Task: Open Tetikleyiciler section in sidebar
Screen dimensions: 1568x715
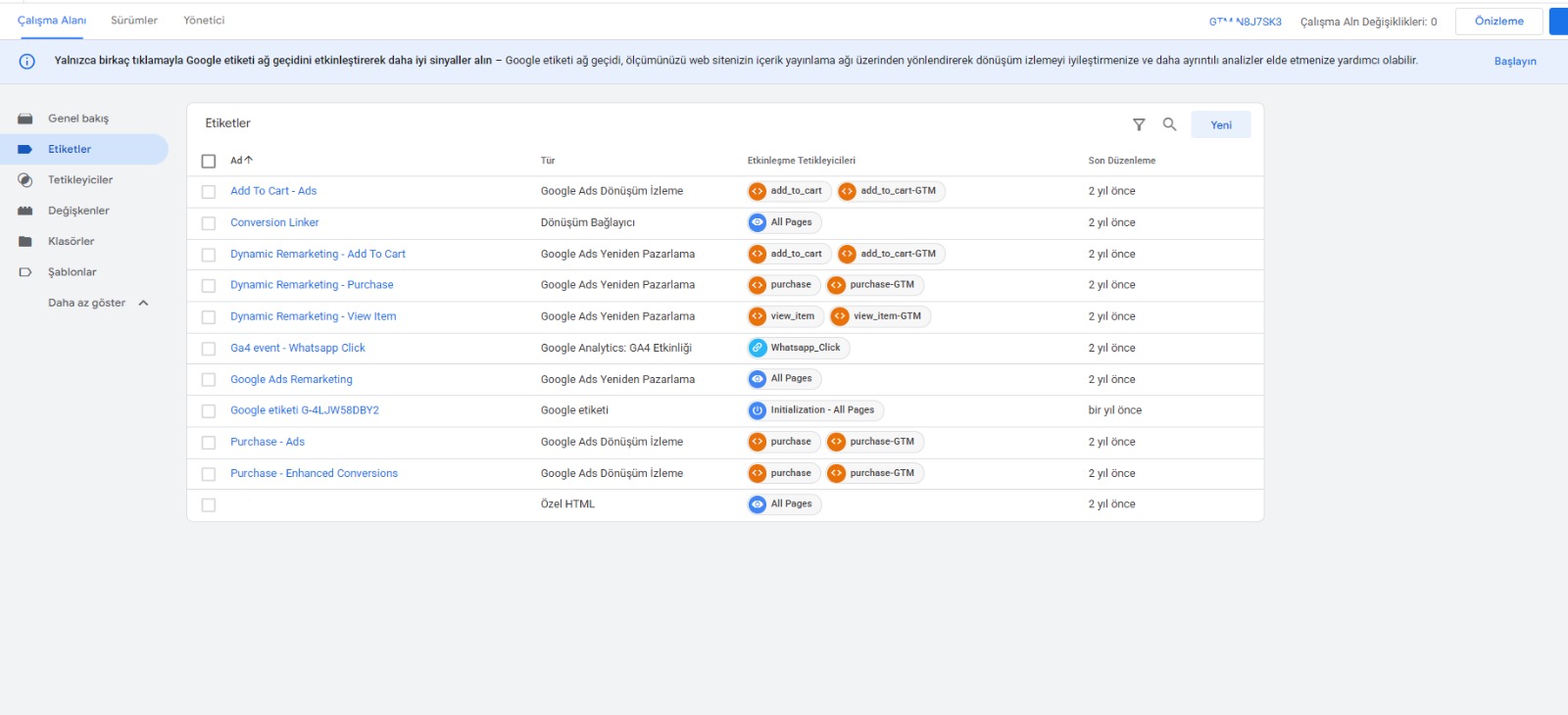Action: tap(80, 180)
